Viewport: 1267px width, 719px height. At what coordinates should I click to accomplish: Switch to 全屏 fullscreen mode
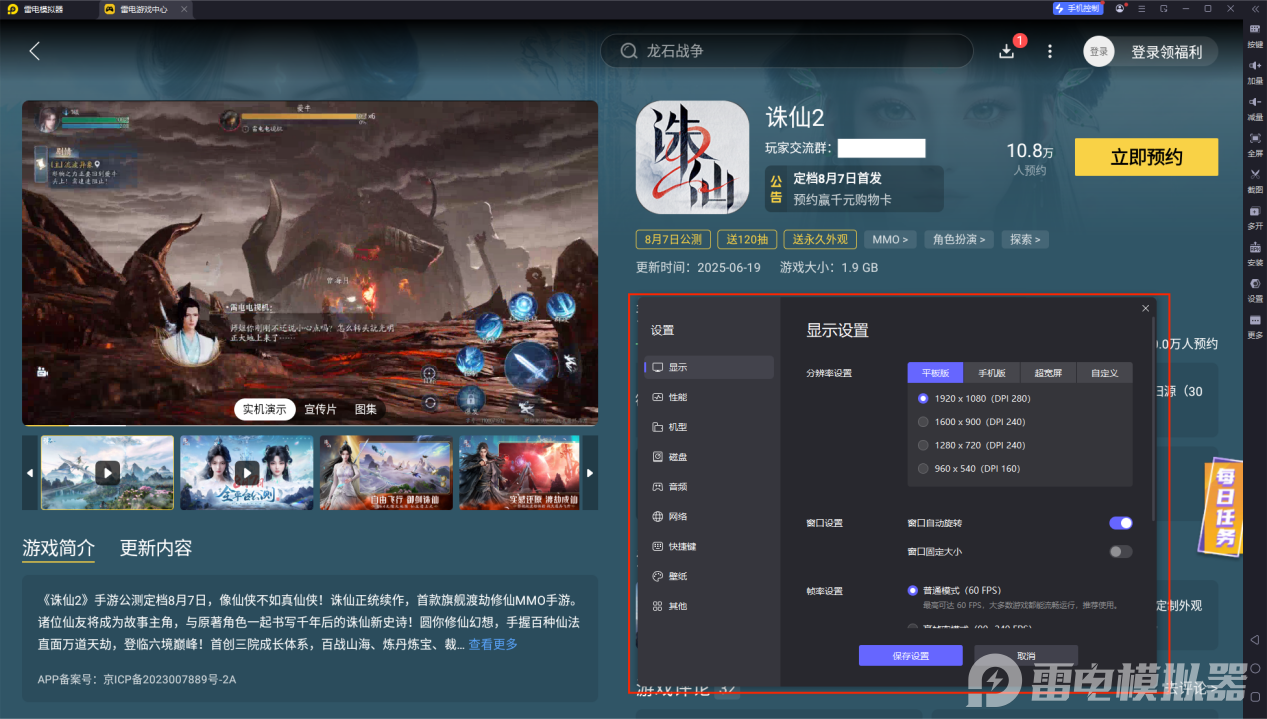click(1255, 143)
